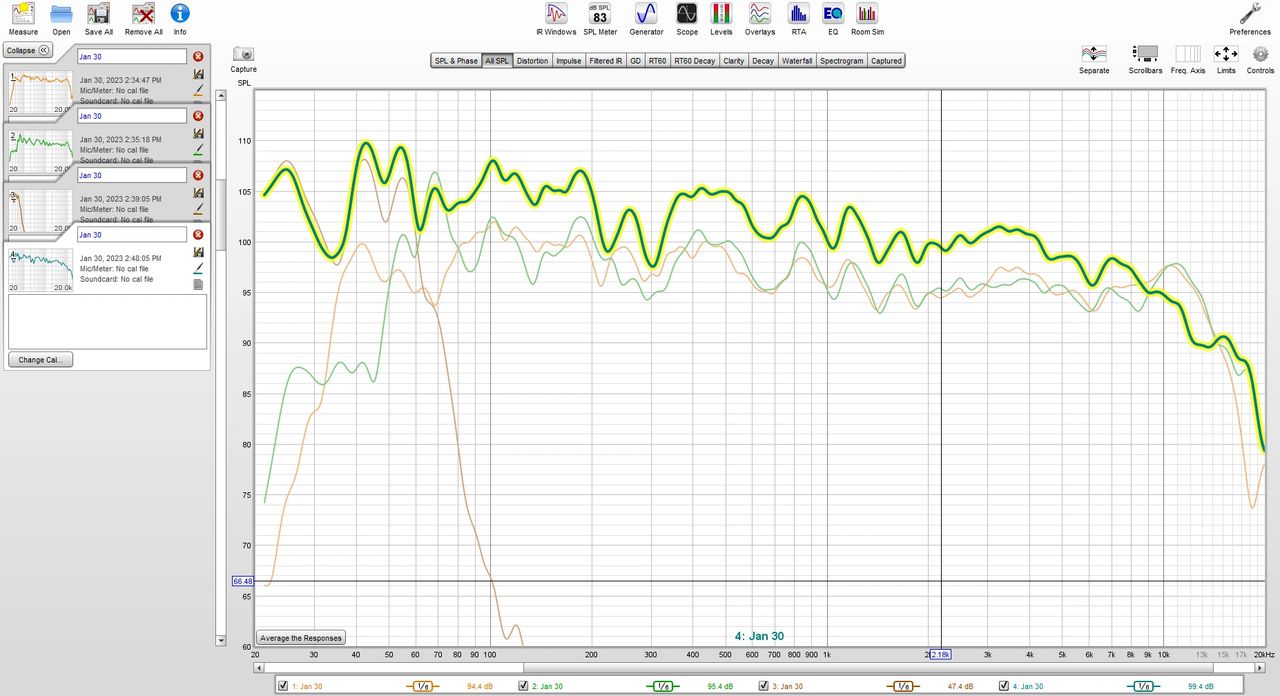This screenshot has height=696, width=1280.
Task: Delete measurement dated 2:48:05 PM
Action: click(x=198, y=234)
